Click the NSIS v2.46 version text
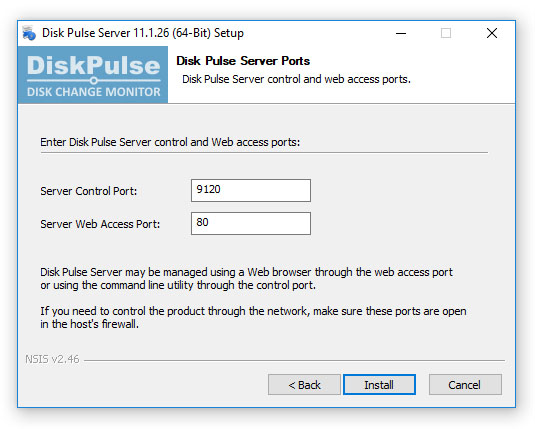The height and width of the screenshot is (429, 535). tap(52, 359)
